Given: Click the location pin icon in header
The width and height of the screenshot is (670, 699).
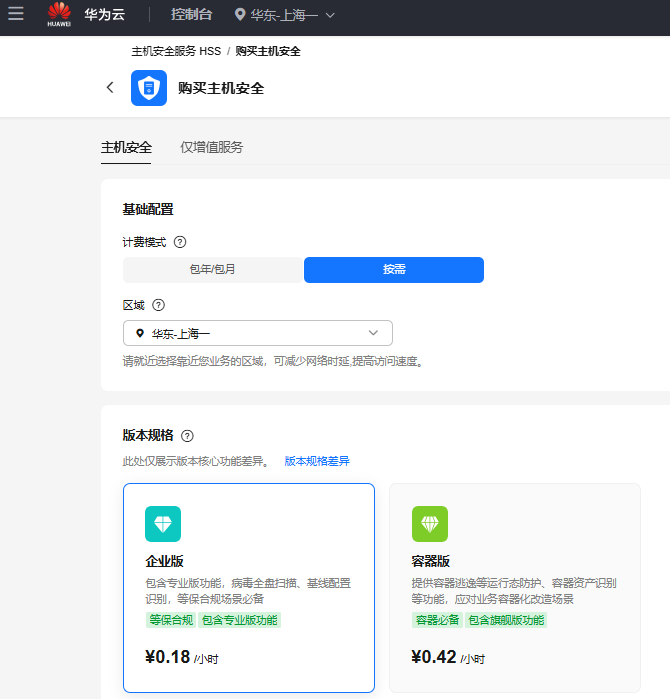Looking at the screenshot, I should [240, 15].
